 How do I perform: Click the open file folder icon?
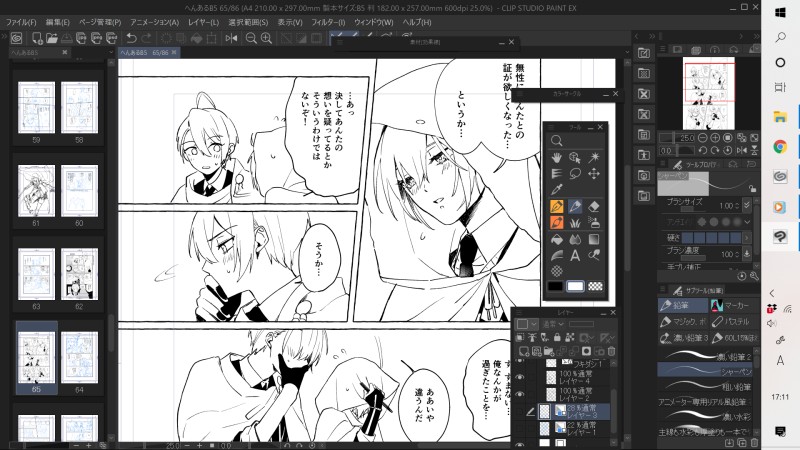[x=52, y=38]
